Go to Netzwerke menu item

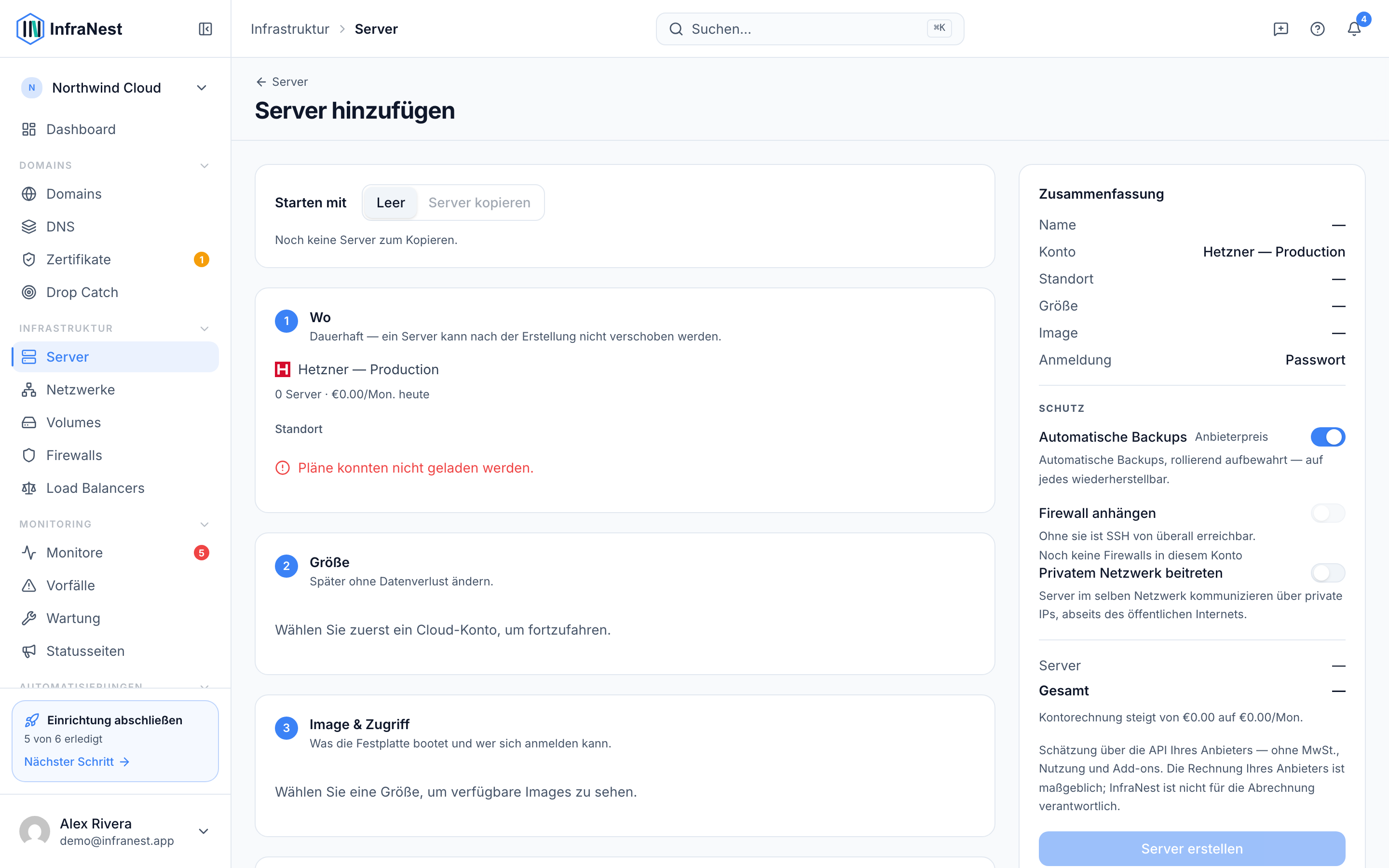pyautogui.click(x=115, y=390)
